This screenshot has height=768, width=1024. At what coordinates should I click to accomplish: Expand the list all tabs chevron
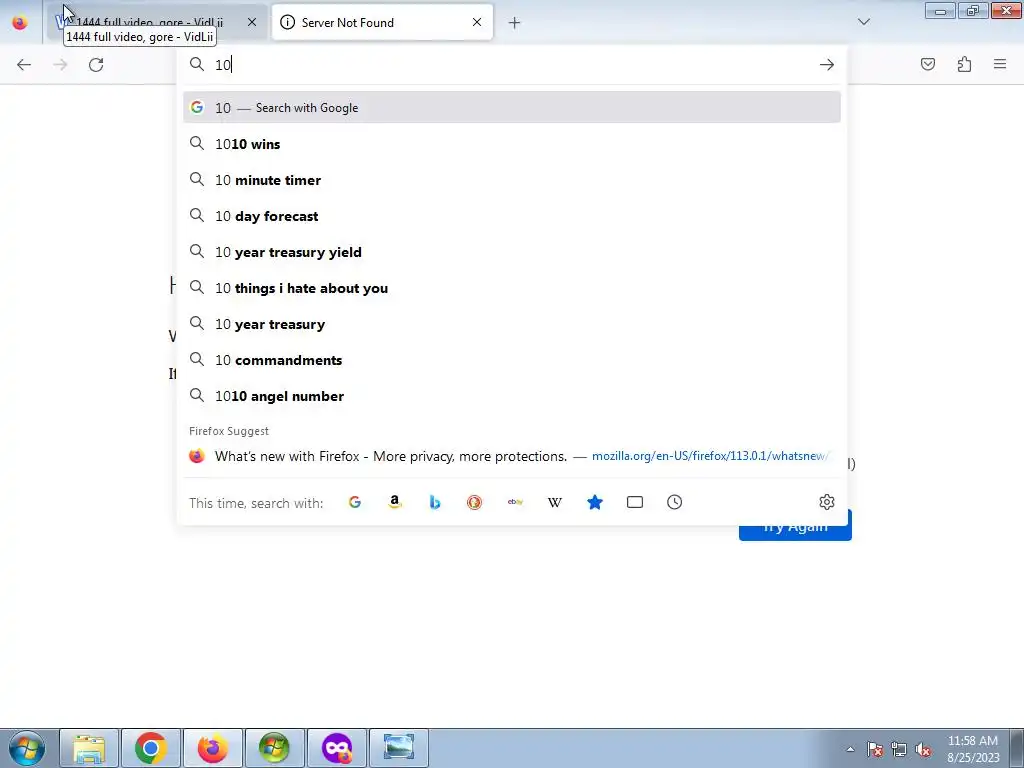click(864, 22)
